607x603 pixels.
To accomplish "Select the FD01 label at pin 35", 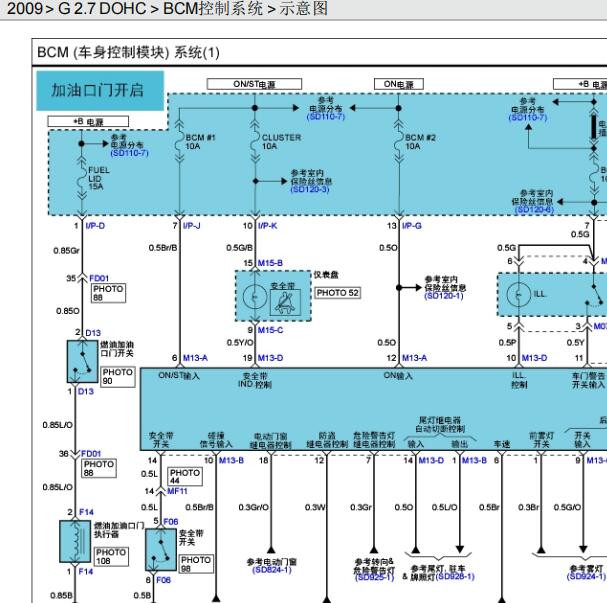I will tap(99, 278).
